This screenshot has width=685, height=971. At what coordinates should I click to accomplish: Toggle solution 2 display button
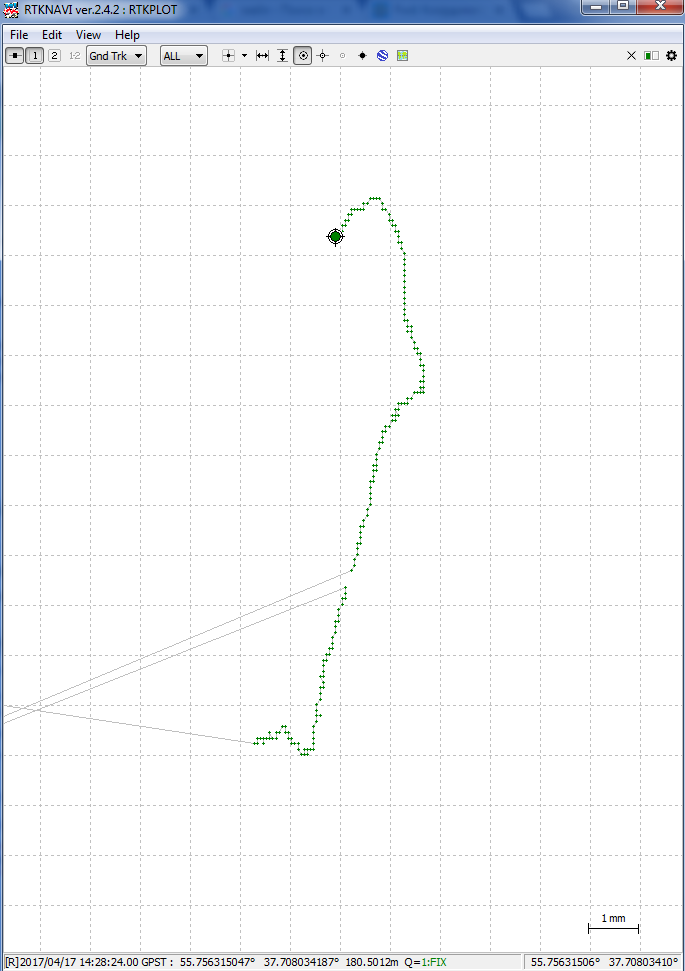click(x=54, y=56)
